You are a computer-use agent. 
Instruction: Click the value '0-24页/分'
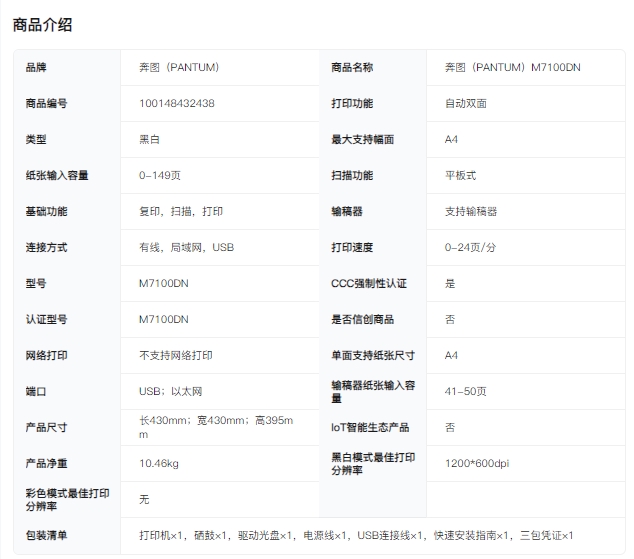[x=470, y=247]
